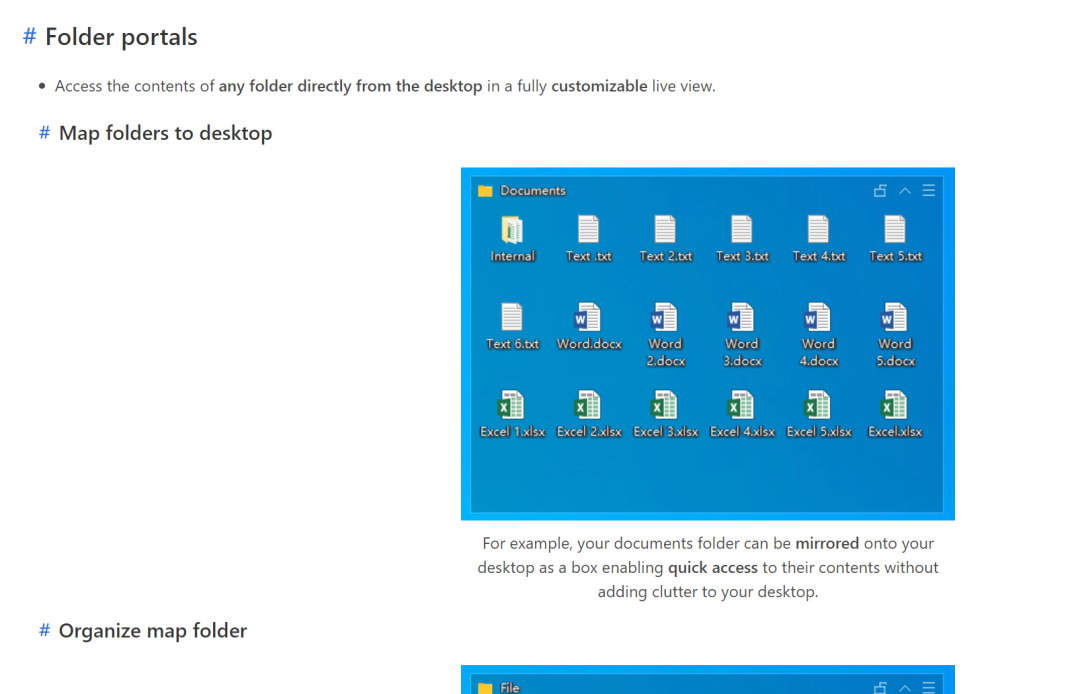1080x694 pixels.
Task: Select the Text 5.txt file icon
Action: click(x=895, y=230)
